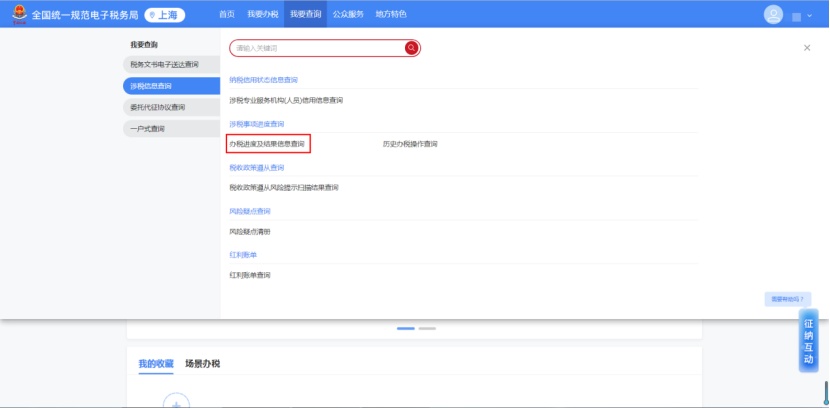Open the user avatar profile icon
Screen dimensions: 830x409
point(773,15)
